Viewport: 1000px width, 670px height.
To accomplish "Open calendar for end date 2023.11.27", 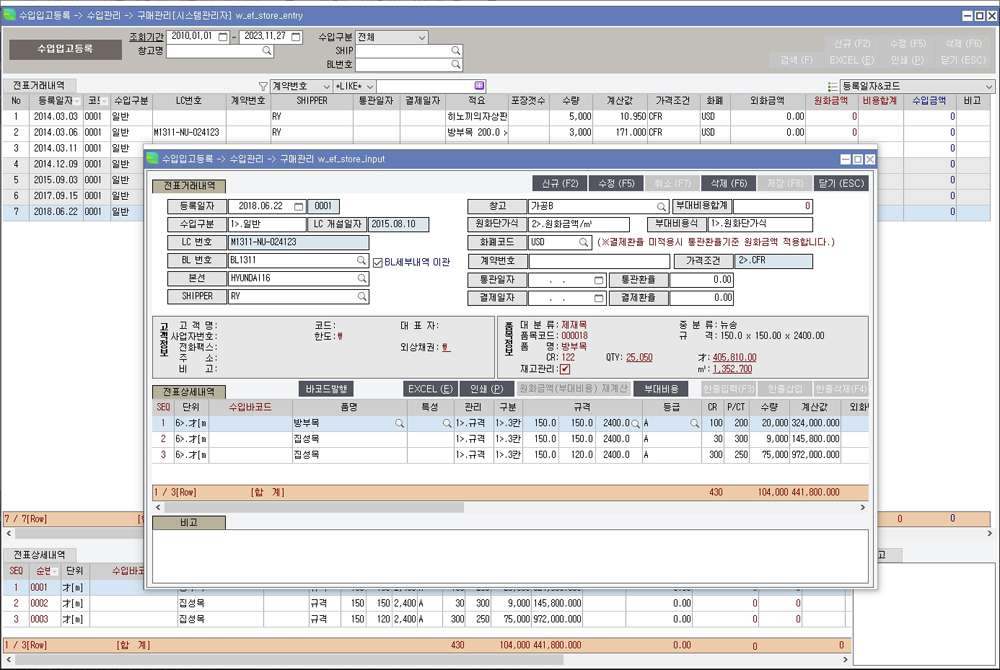I will point(296,37).
